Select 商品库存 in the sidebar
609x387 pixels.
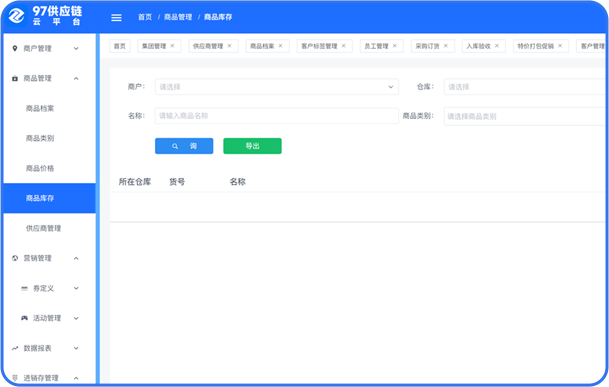(x=49, y=198)
